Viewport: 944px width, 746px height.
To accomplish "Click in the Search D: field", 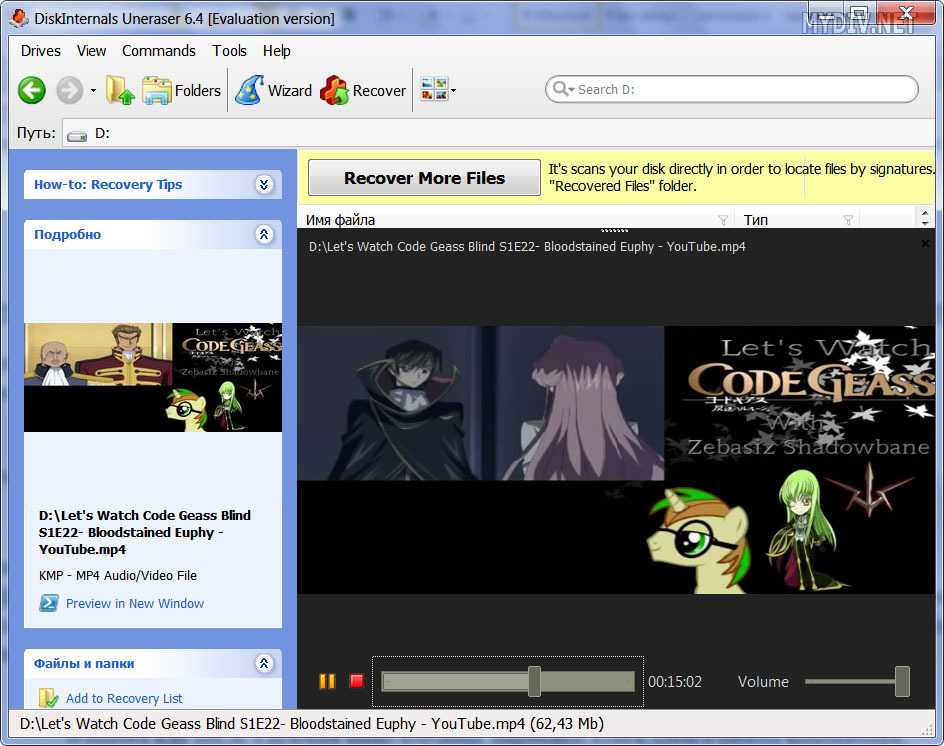I will pos(740,89).
